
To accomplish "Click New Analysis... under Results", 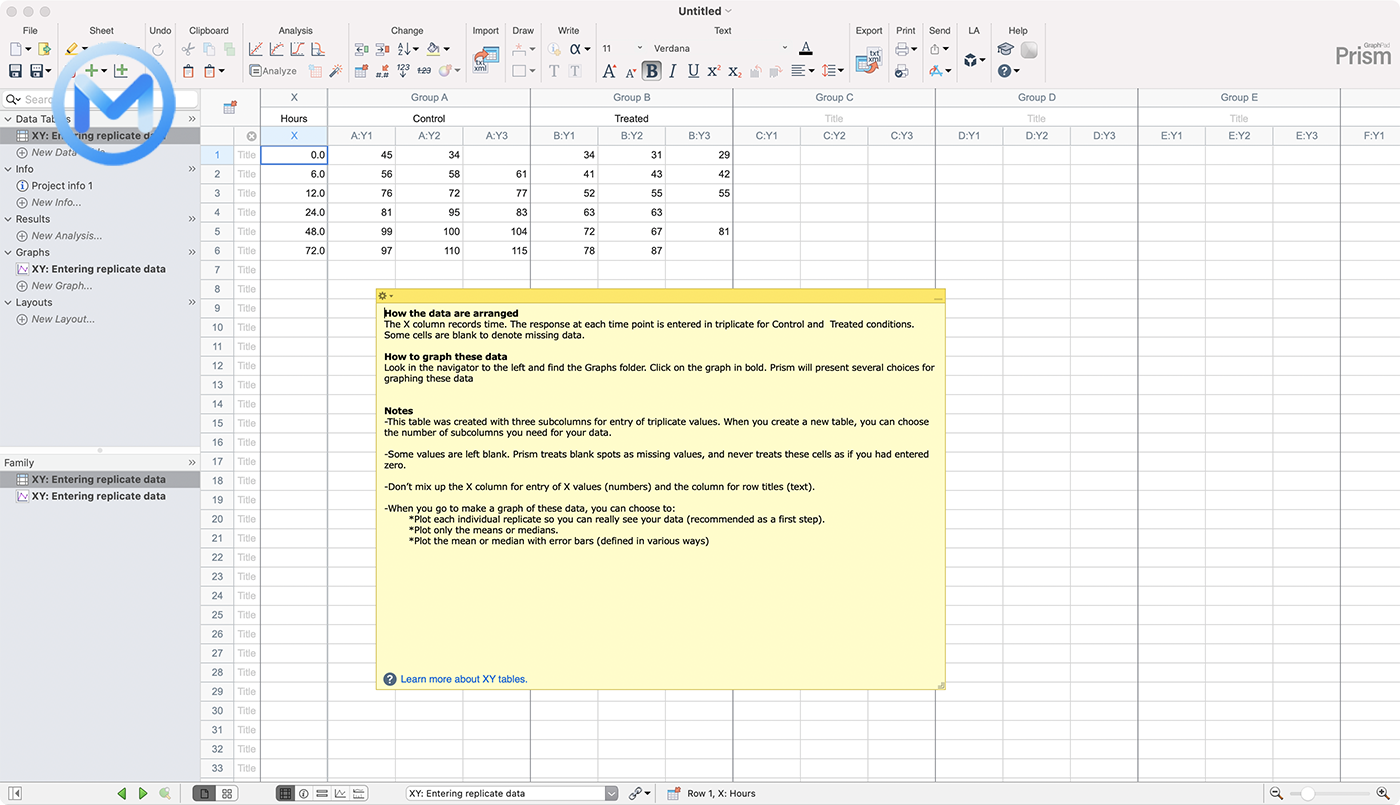I will (x=66, y=236).
